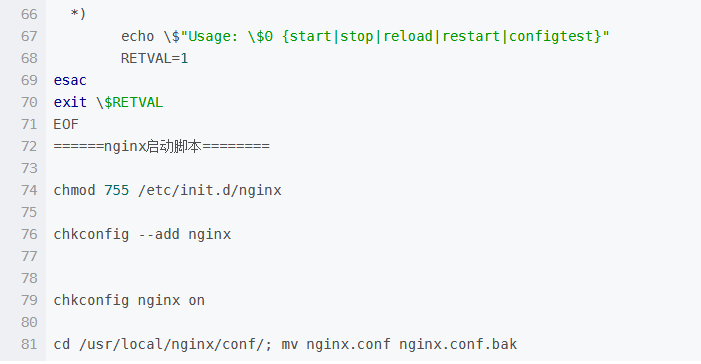Click chkconfig nginx on line
The width and height of the screenshot is (701, 364).
click(129, 301)
